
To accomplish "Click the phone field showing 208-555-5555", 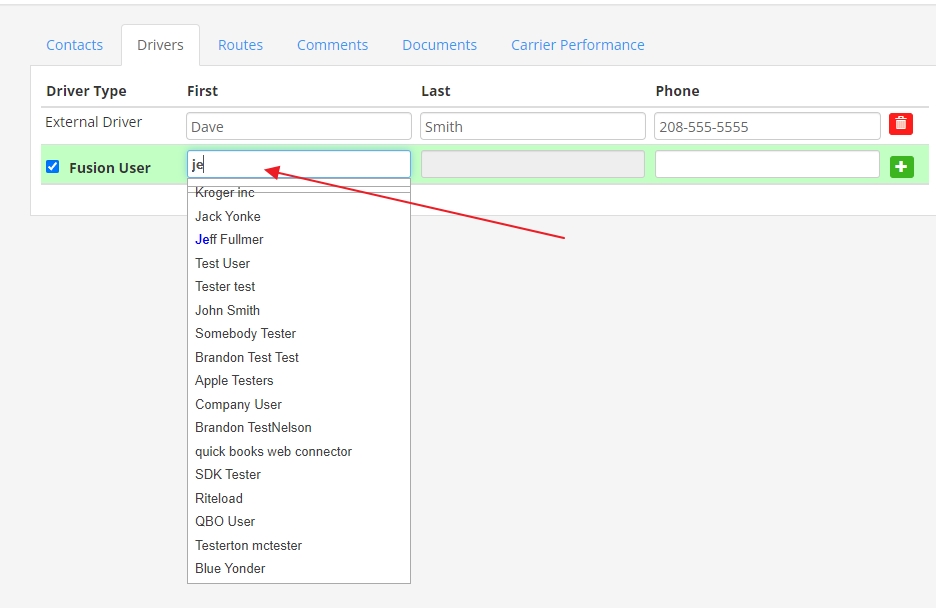I will [x=766, y=127].
